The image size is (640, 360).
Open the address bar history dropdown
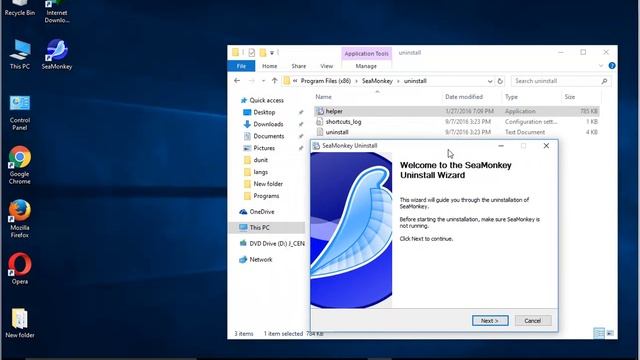(x=490, y=81)
